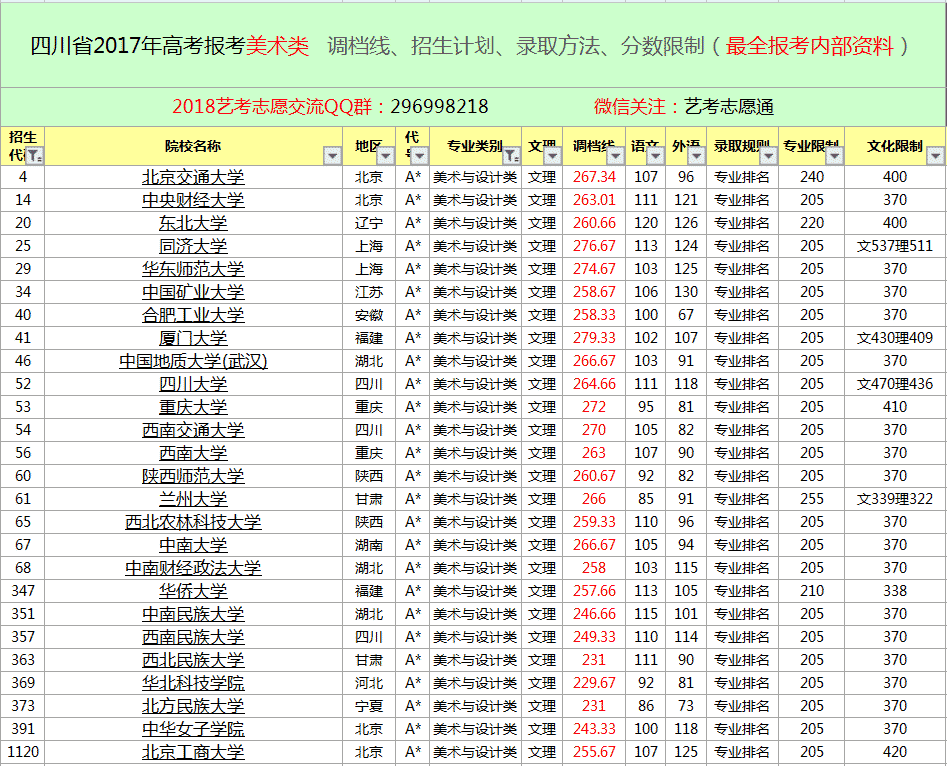
Task: Open the filter dropdown for 专业限制 column
Action: [x=835, y=156]
